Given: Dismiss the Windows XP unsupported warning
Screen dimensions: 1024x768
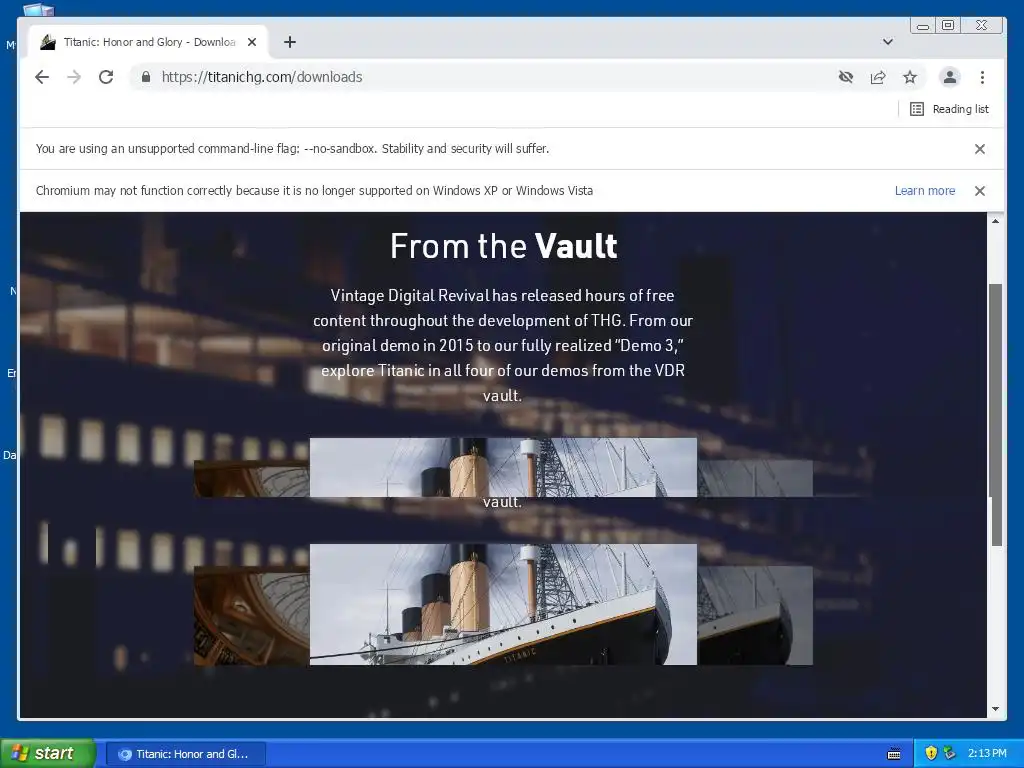Looking at the screenshot, I should (980, 191).
